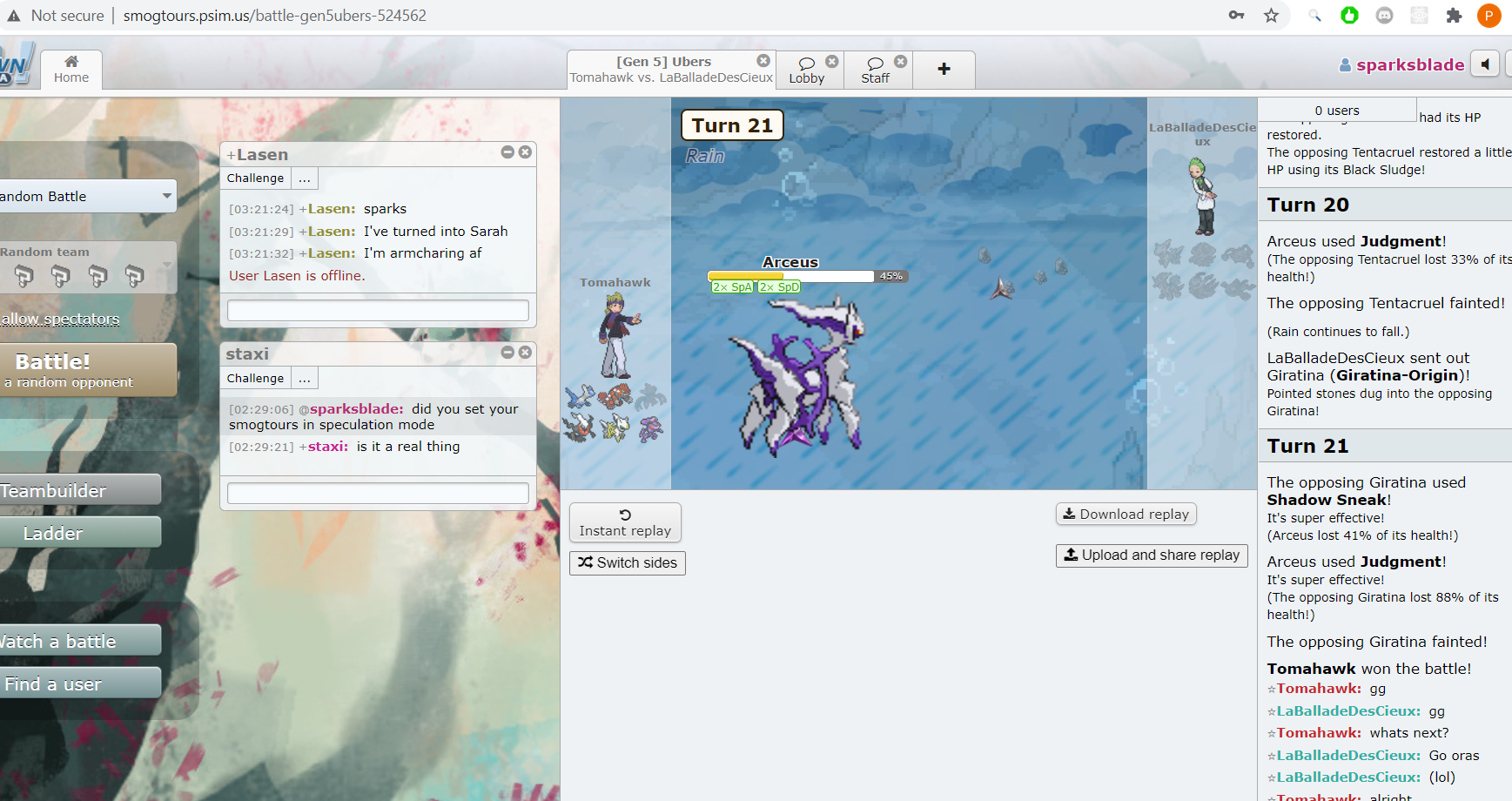Close the Lobby tab
Image resolution: width=1512 pixels, height=801 pixels.
[x=832, y=61]
